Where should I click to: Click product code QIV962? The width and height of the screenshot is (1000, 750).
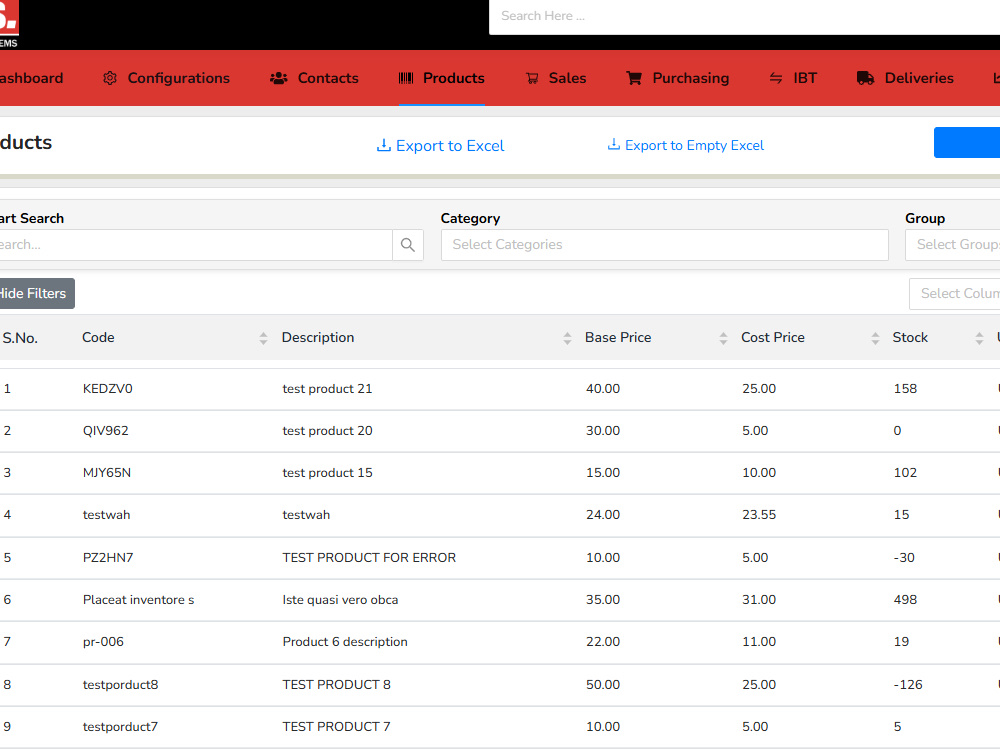pos(106,430)
